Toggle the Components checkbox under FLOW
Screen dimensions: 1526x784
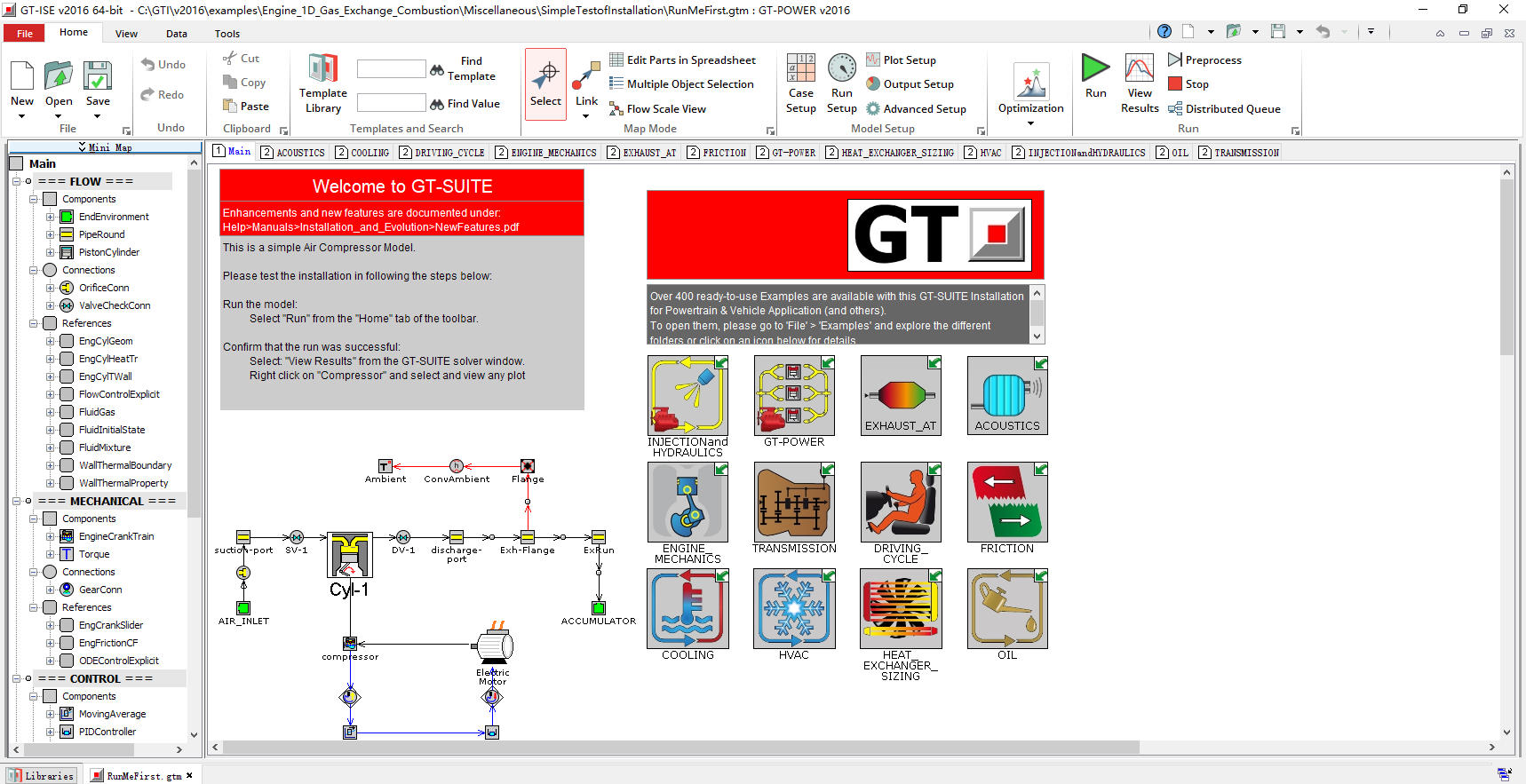click(50, 199)
